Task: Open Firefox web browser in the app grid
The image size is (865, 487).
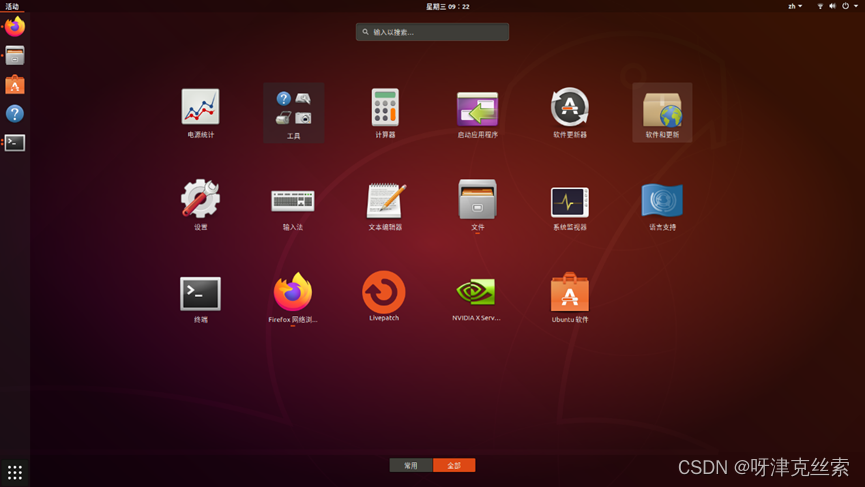Action: click(x=292, y=298)
